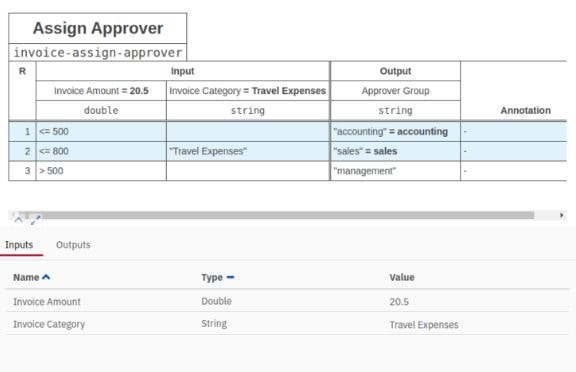
Task: Select the Invoice Category input row
Action: (287, 324)
